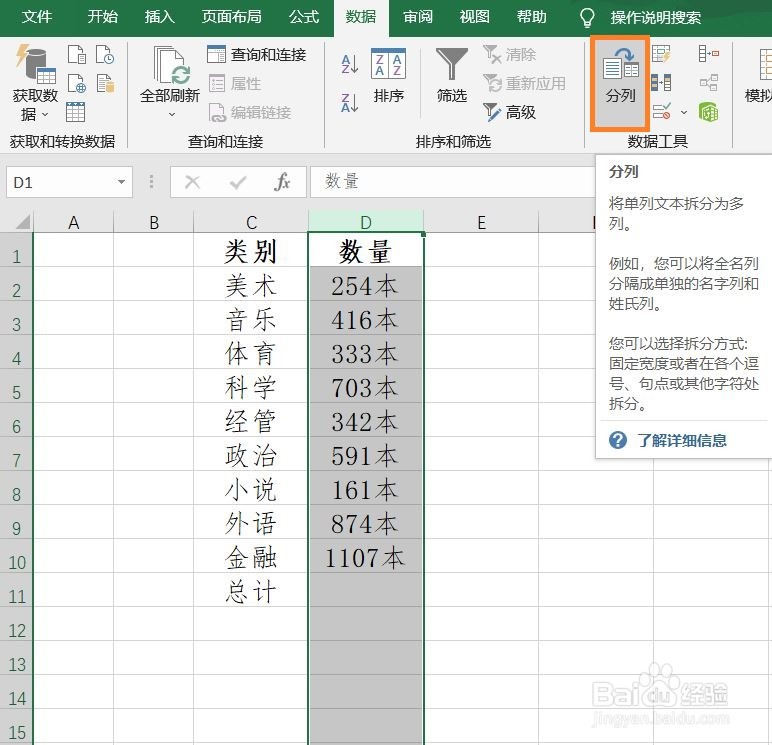The height and width of the screenshot is (745, 772).
Task: Expand the Data Validation dropdown arrow
Action: [x=684, y=112]
